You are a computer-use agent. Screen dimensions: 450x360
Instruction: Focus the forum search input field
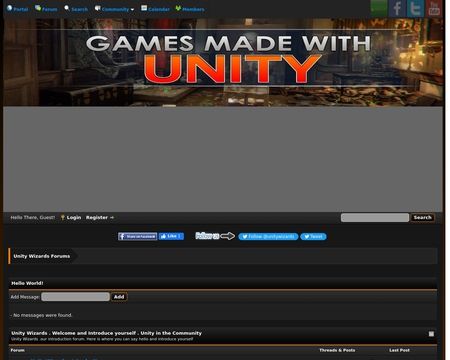pyautogui.click(x=375, y=218)
